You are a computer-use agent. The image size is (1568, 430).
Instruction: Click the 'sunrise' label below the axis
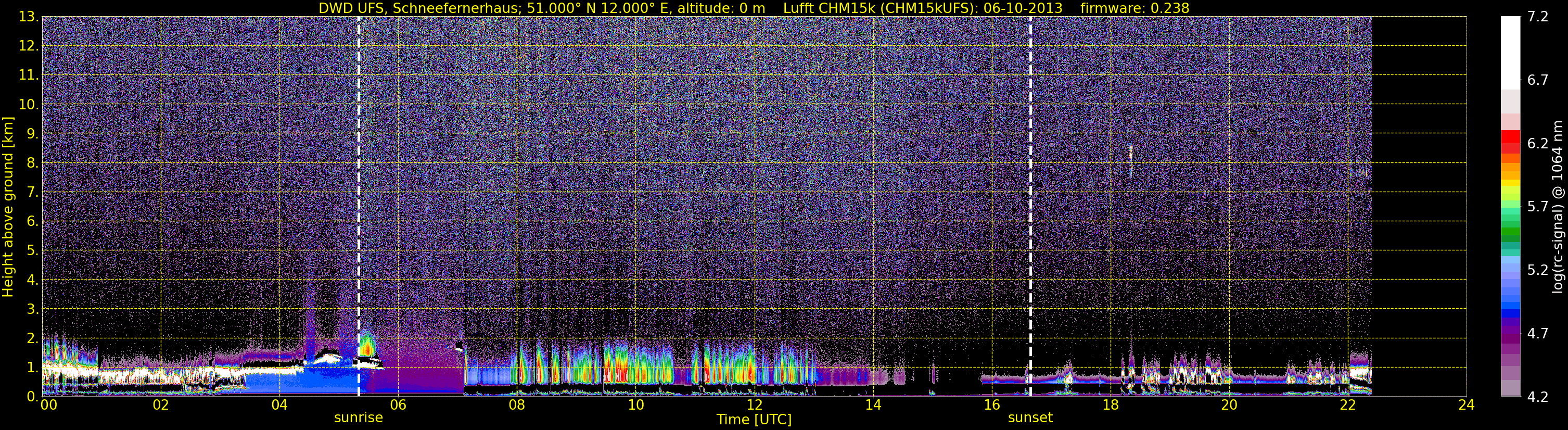(359, 417)
